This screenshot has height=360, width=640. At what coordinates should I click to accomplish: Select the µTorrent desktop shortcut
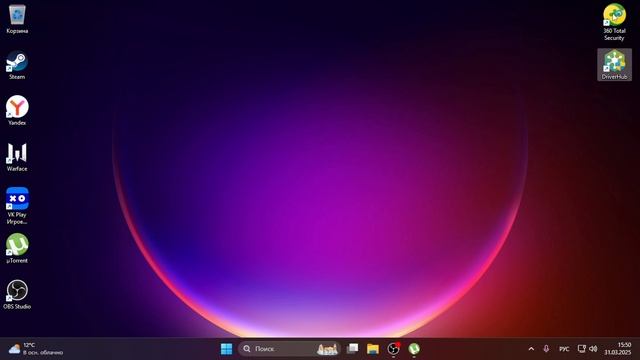pos(17,249)
